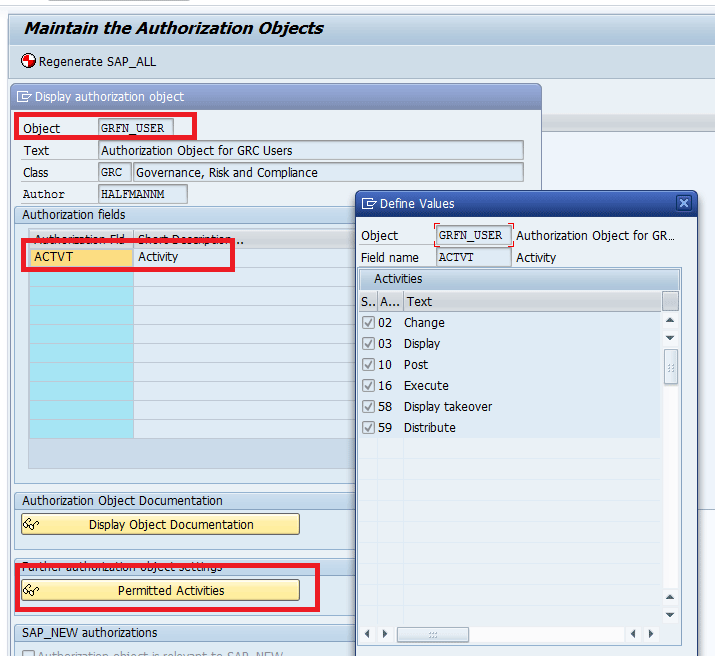Select the ACTVT authorization field cell
This screenshot has width=715, height=656.
click(82, 257)
